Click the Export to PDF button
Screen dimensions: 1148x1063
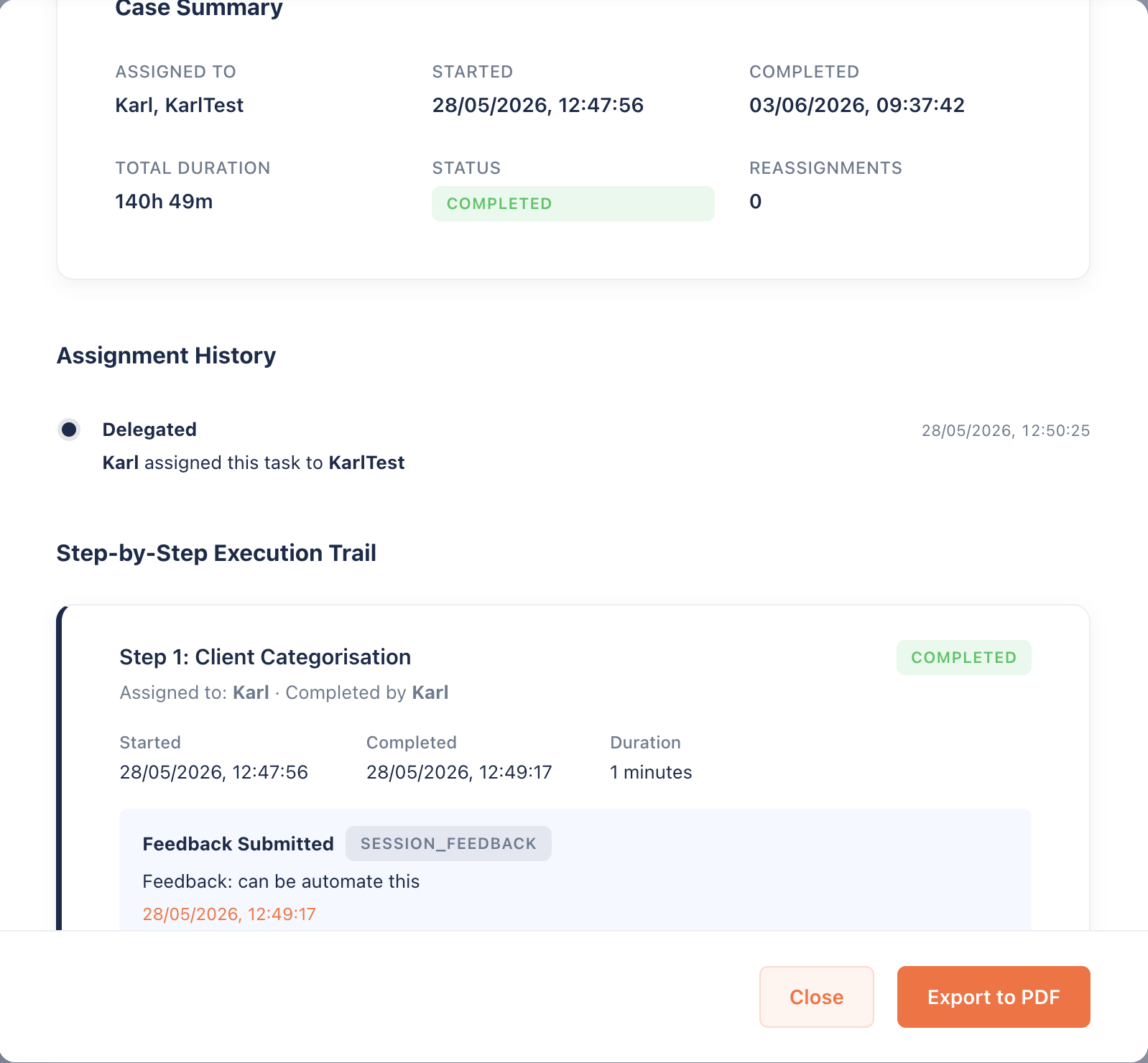click(x=994, y=997)
